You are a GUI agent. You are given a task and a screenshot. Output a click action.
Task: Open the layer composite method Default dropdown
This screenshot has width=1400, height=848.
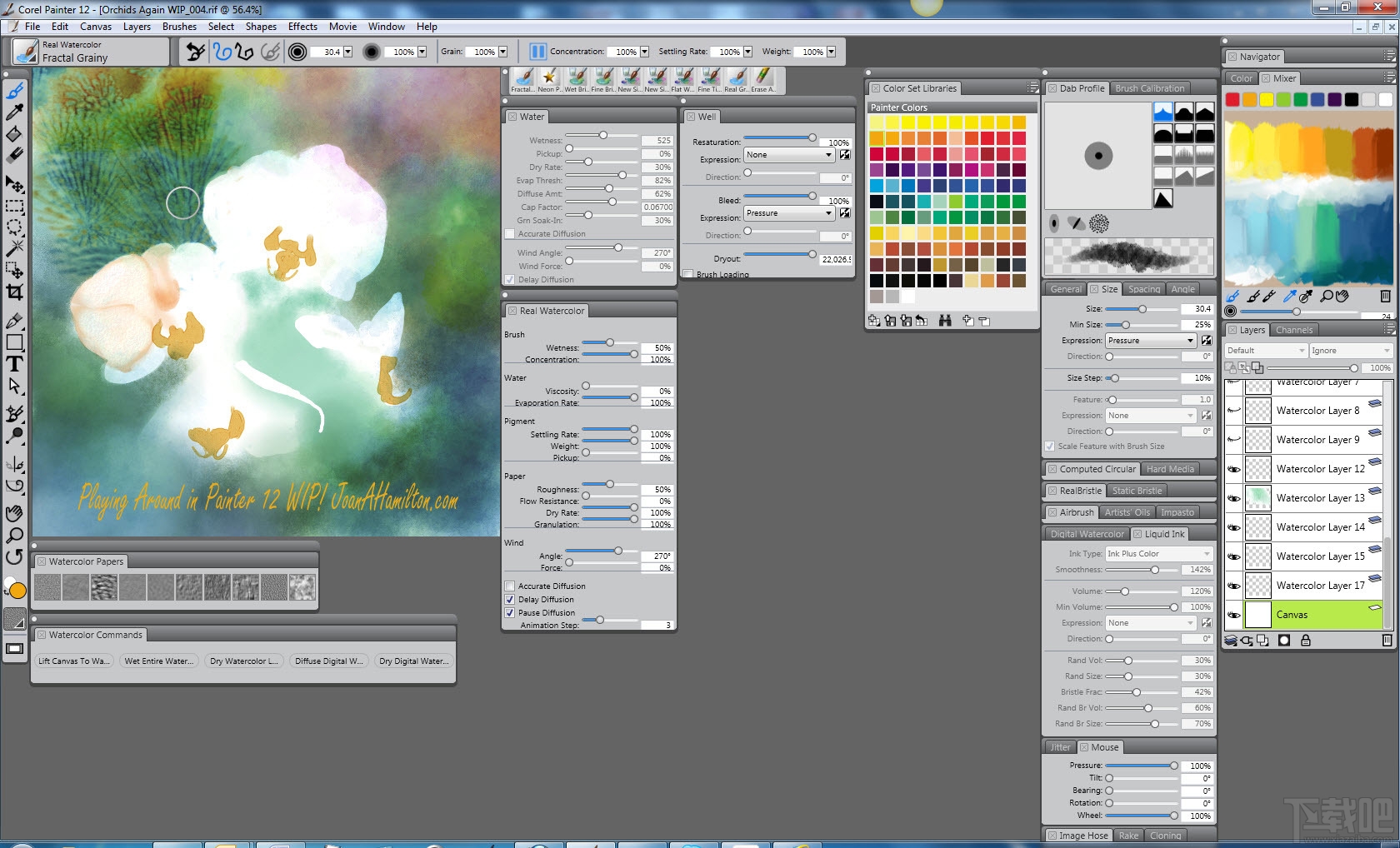1264,350
